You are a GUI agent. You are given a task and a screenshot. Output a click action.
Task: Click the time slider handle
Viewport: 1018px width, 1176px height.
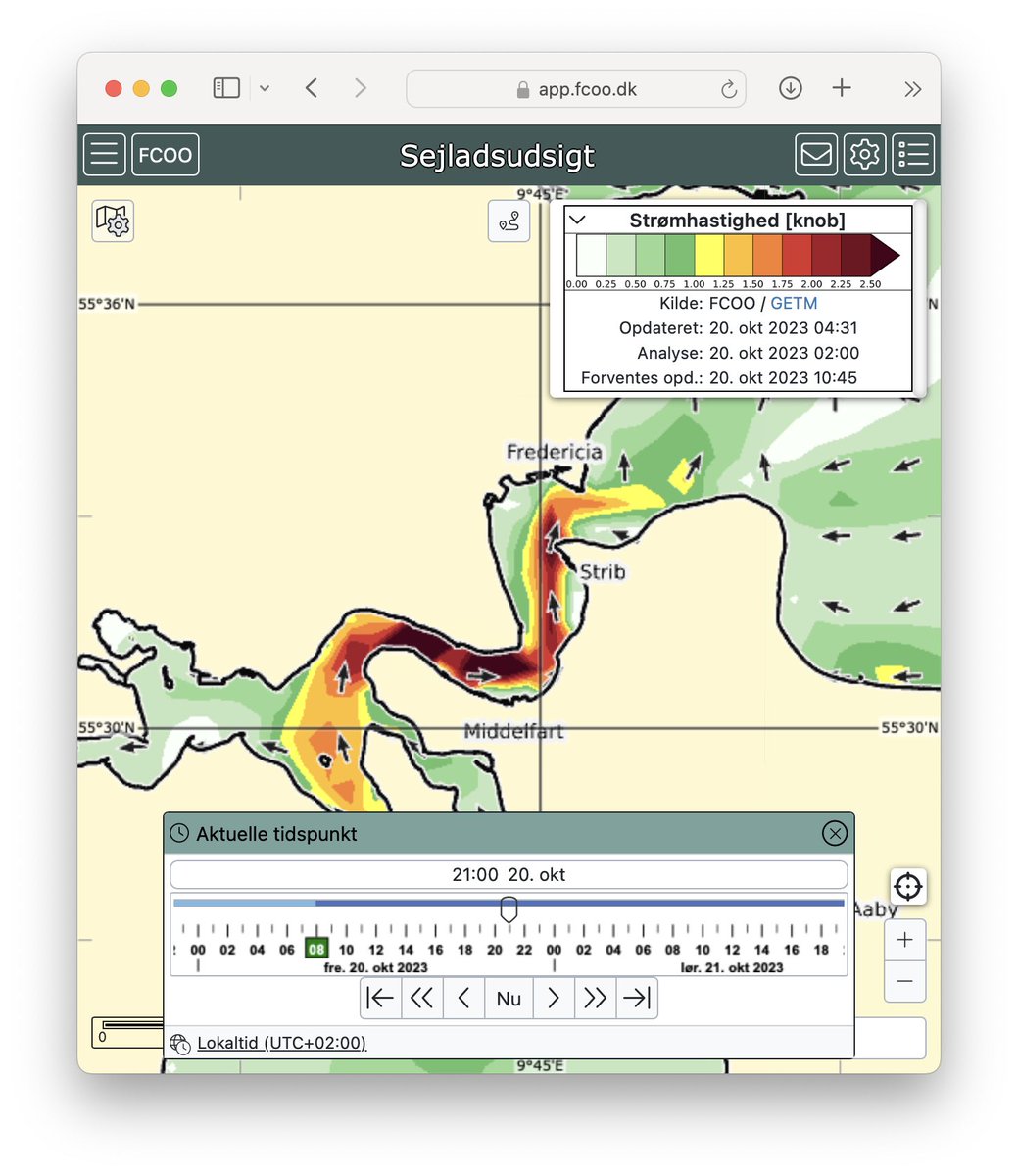tap(509, 908)
